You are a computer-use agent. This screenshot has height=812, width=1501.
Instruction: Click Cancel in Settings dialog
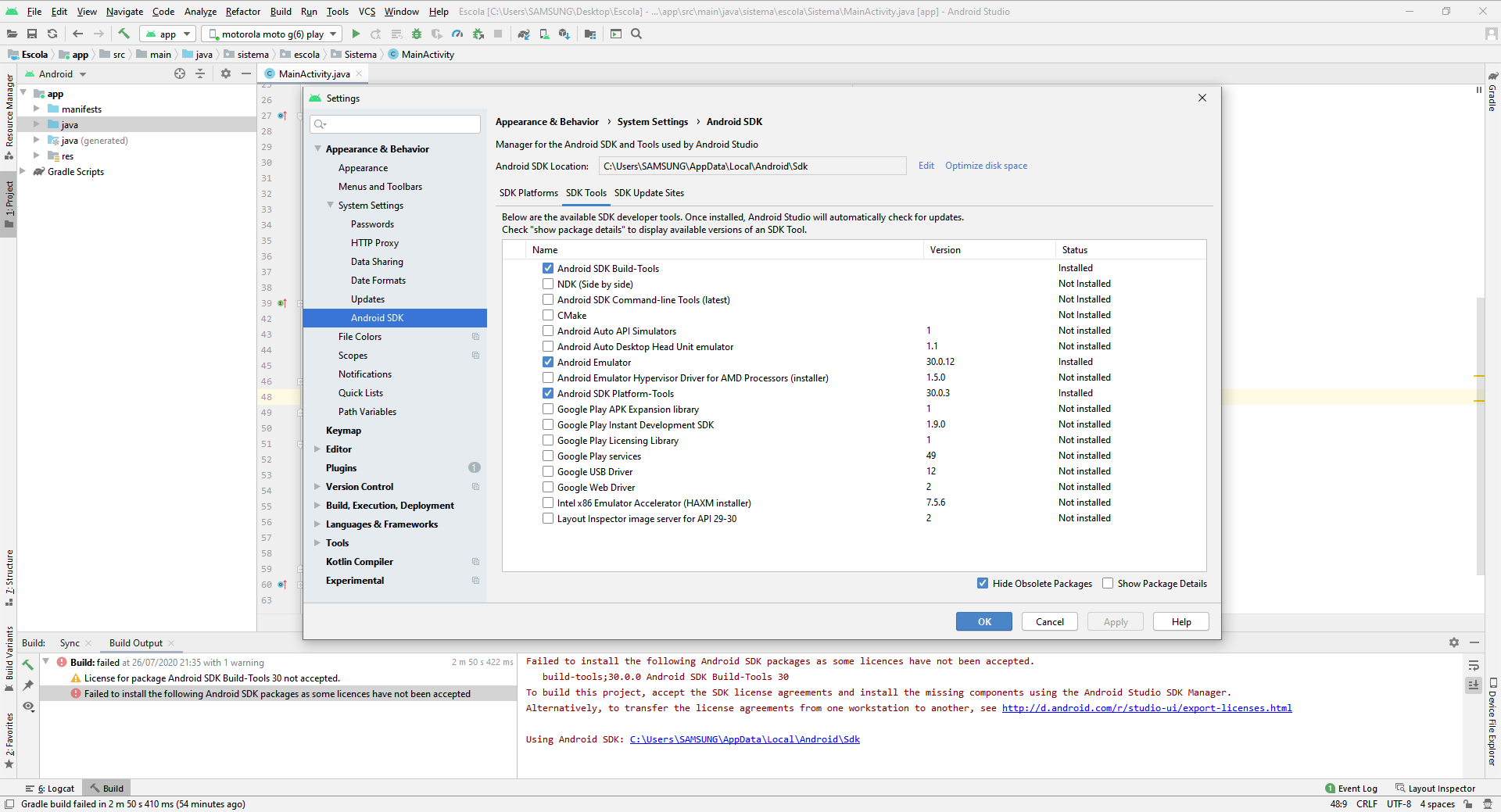coord(1049,621)
